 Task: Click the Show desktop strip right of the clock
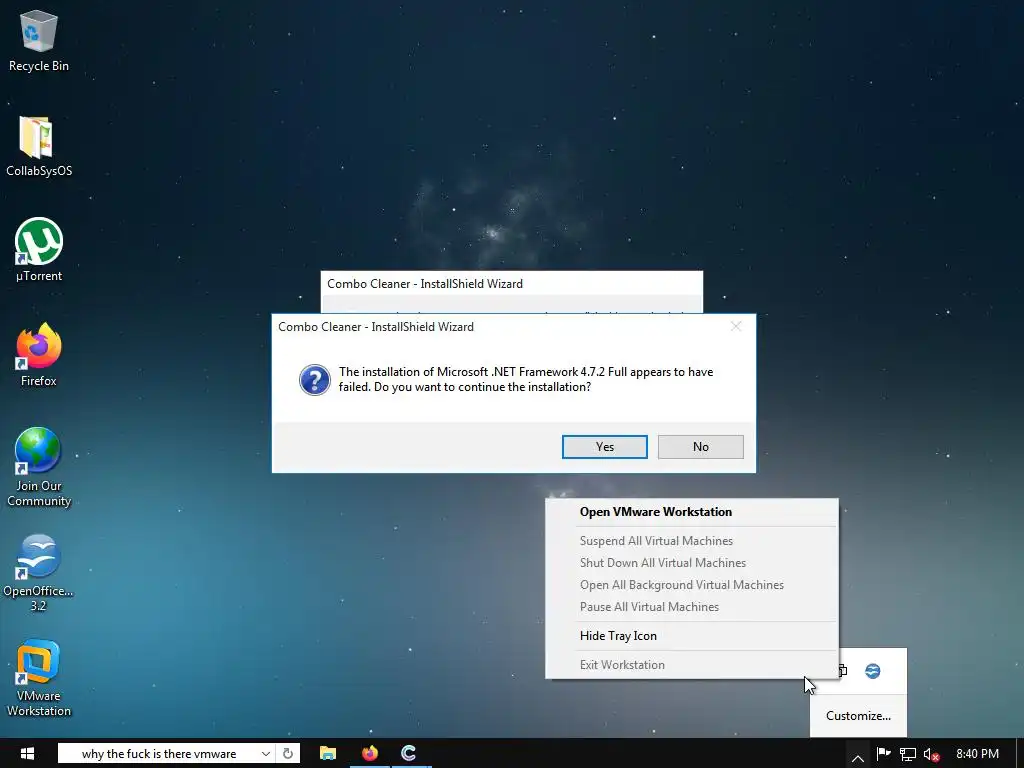pyautogui.click(x=1019, y=753)
